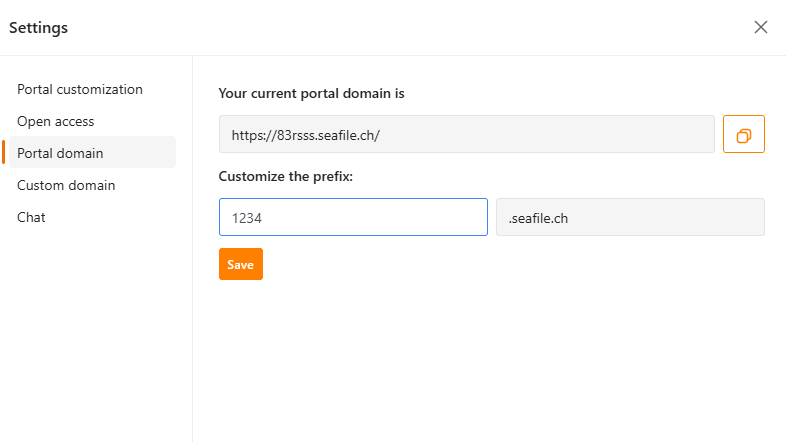Click the https://83rsss.seafile.ch/ domain field

click(467, 134)
